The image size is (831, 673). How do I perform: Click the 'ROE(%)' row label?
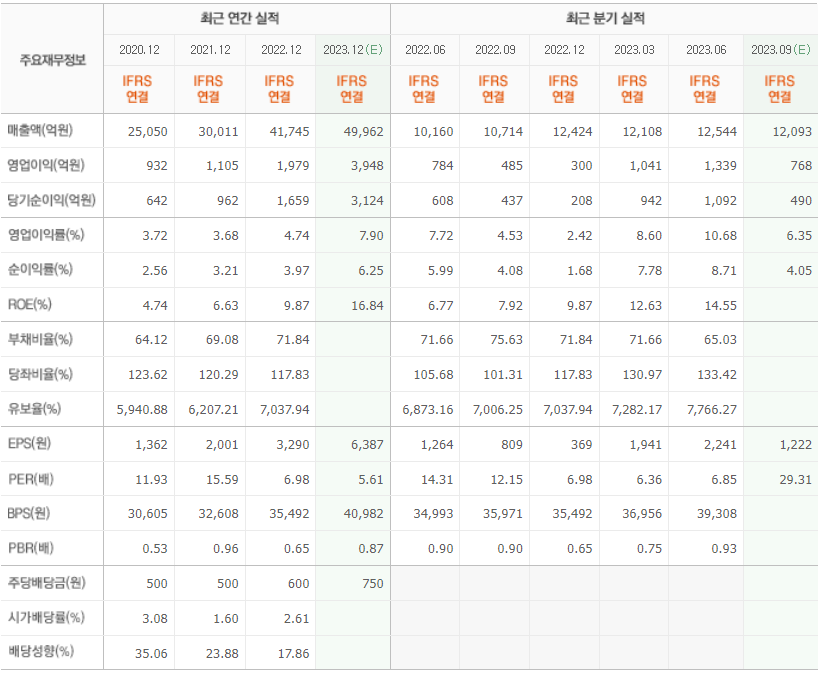click(30, 305)
